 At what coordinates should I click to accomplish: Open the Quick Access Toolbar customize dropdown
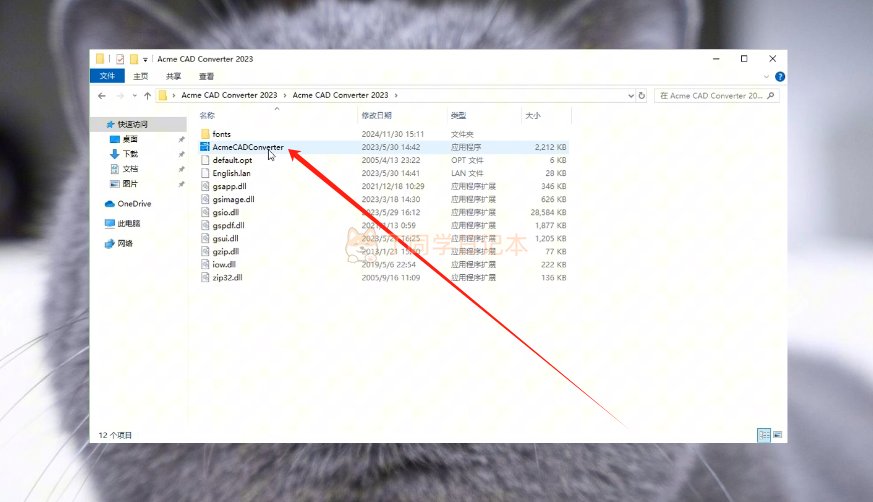coord(146,59)
